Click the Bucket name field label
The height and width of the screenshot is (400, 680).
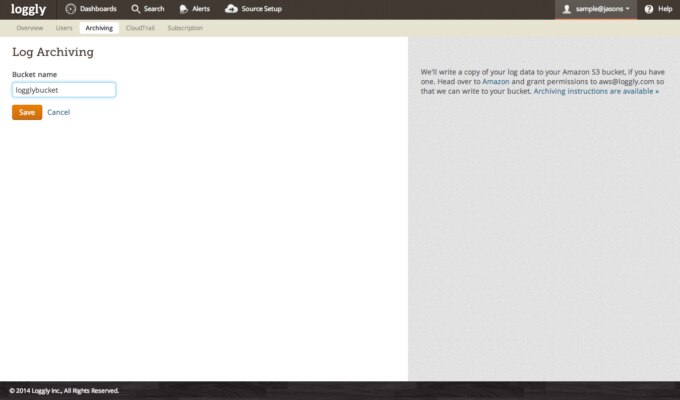click(x=33, y=74)
